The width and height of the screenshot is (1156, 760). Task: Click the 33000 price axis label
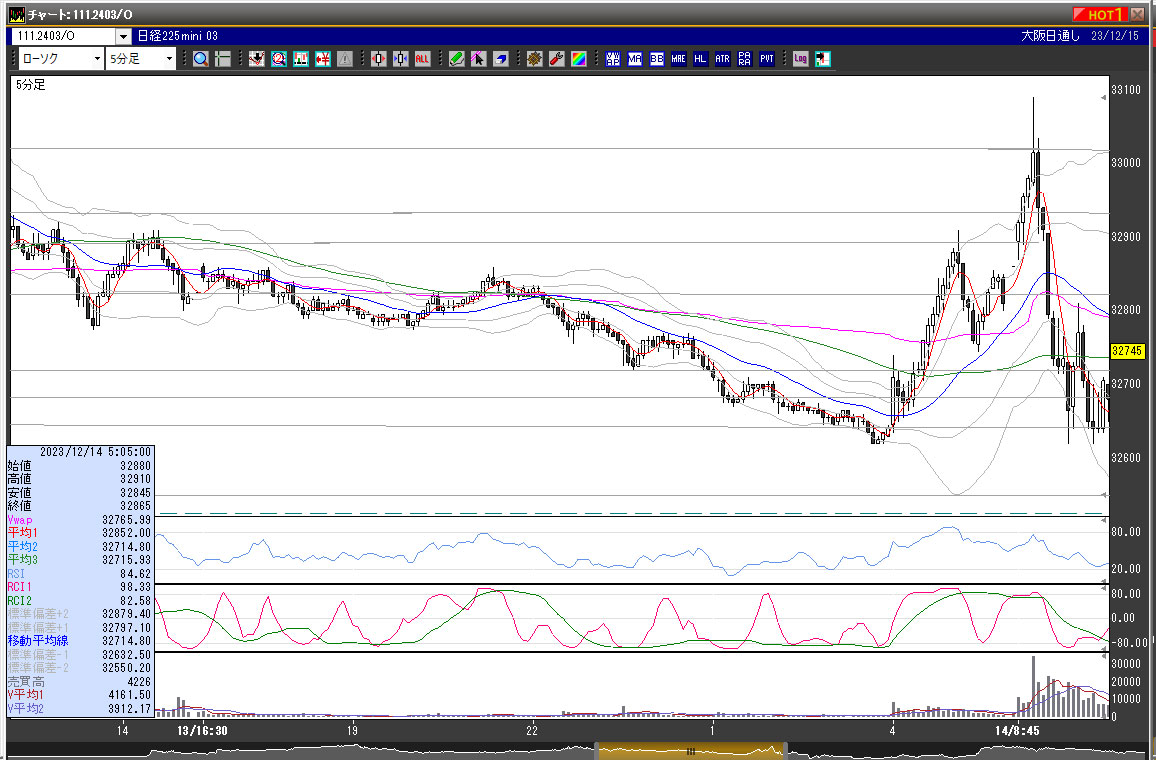[x=1126, y=163]
